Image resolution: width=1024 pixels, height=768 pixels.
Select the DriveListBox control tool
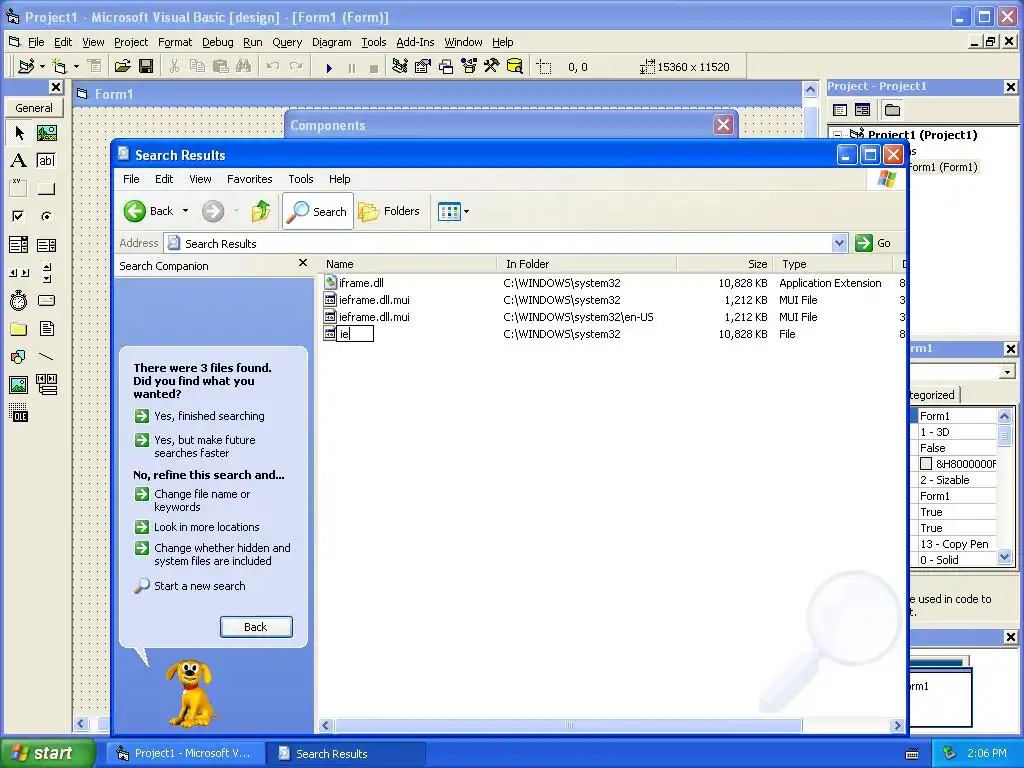46,300
